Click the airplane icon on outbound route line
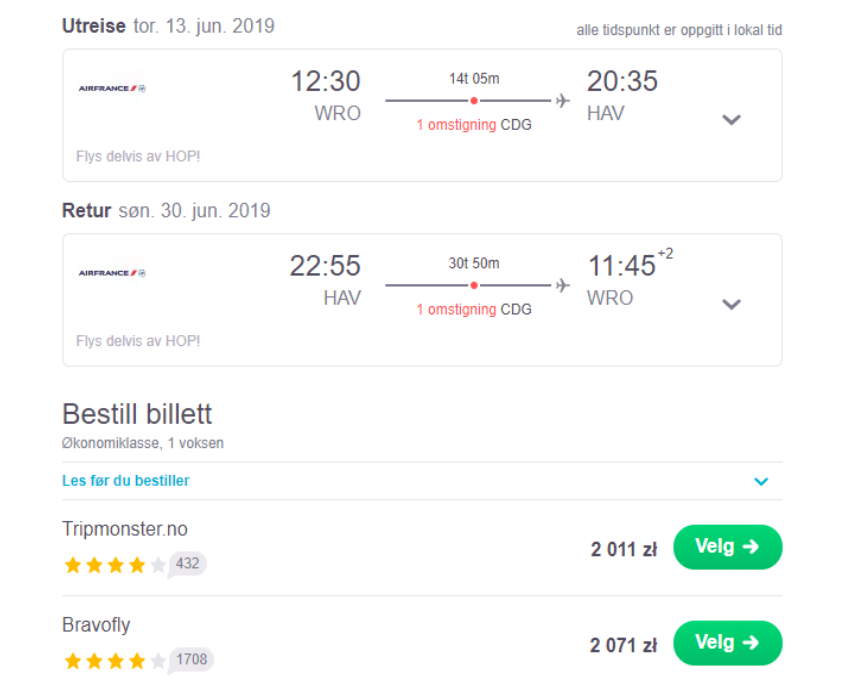Viewport: 862px width, 689px height. coord(562,101)
